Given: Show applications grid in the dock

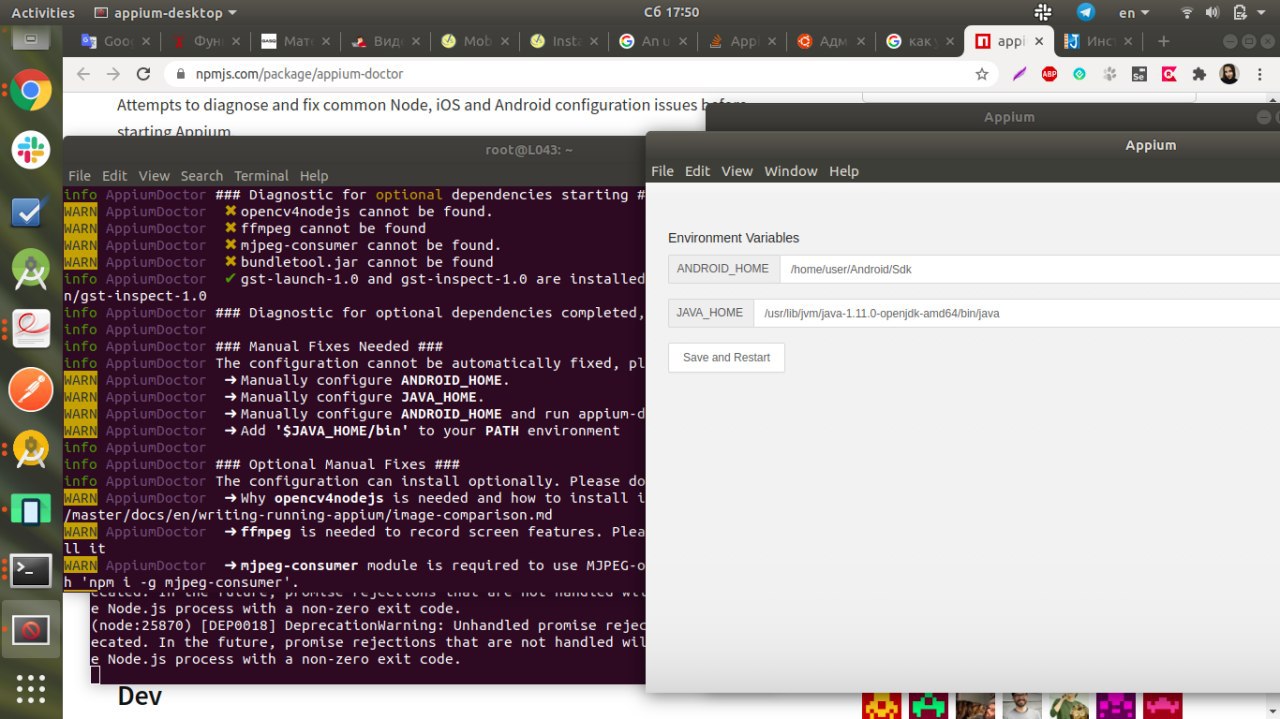Looking at the screenshot, I should (x=31, y=689).
